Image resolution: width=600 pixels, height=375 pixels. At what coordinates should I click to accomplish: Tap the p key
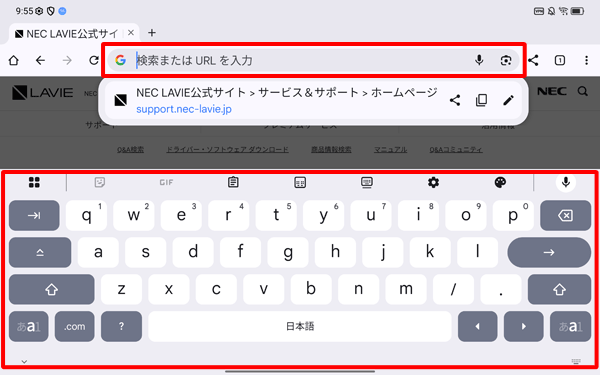pyautogui.click(x=513, y=215)
